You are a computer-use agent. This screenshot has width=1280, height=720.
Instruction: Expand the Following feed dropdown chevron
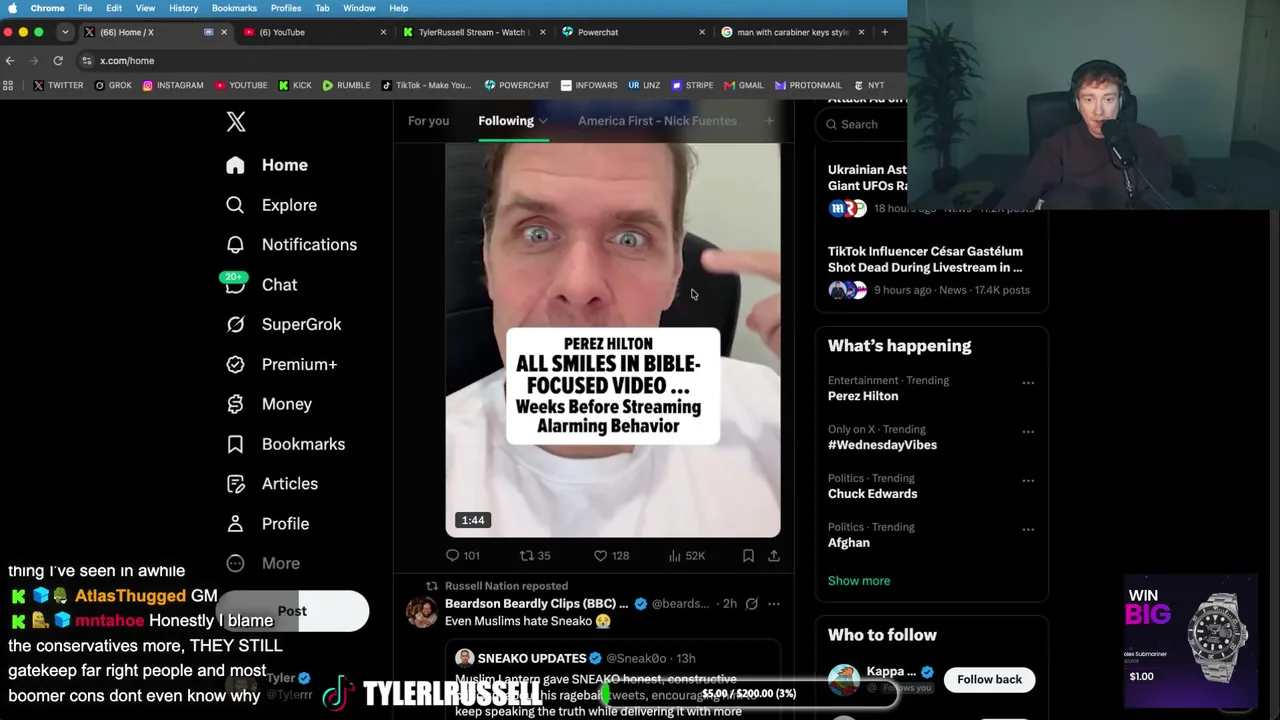(x=543, y=121)
